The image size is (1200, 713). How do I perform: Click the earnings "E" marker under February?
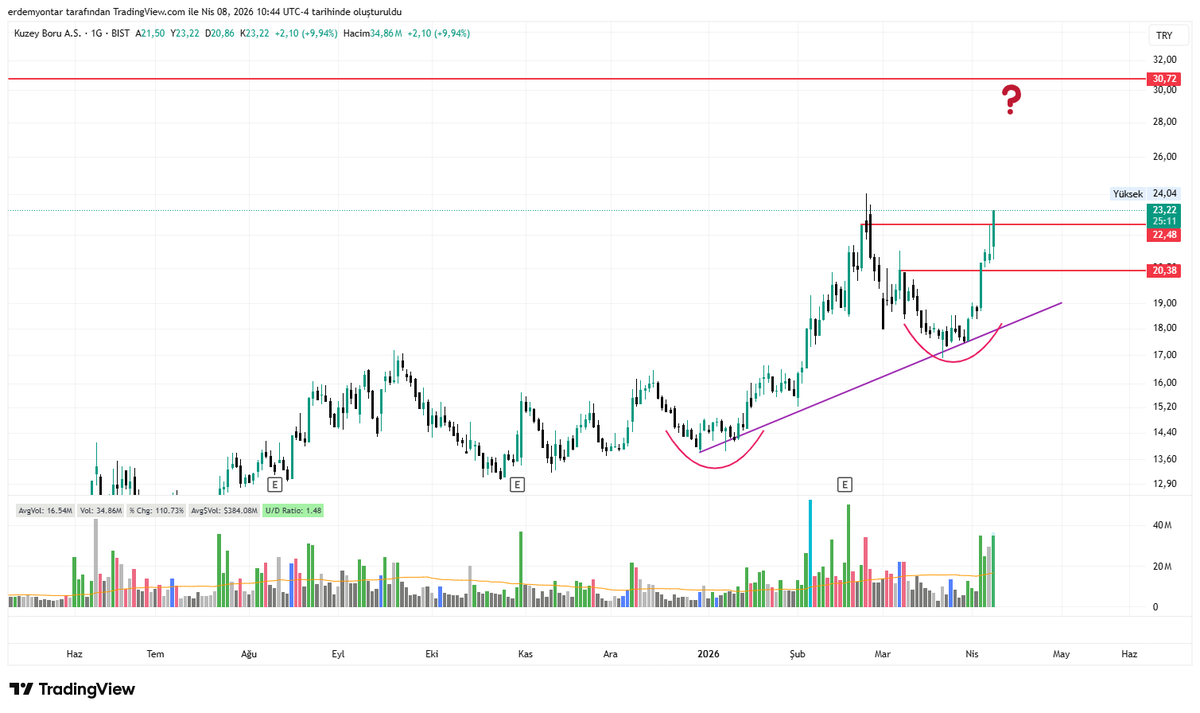[x=845, y=483]
